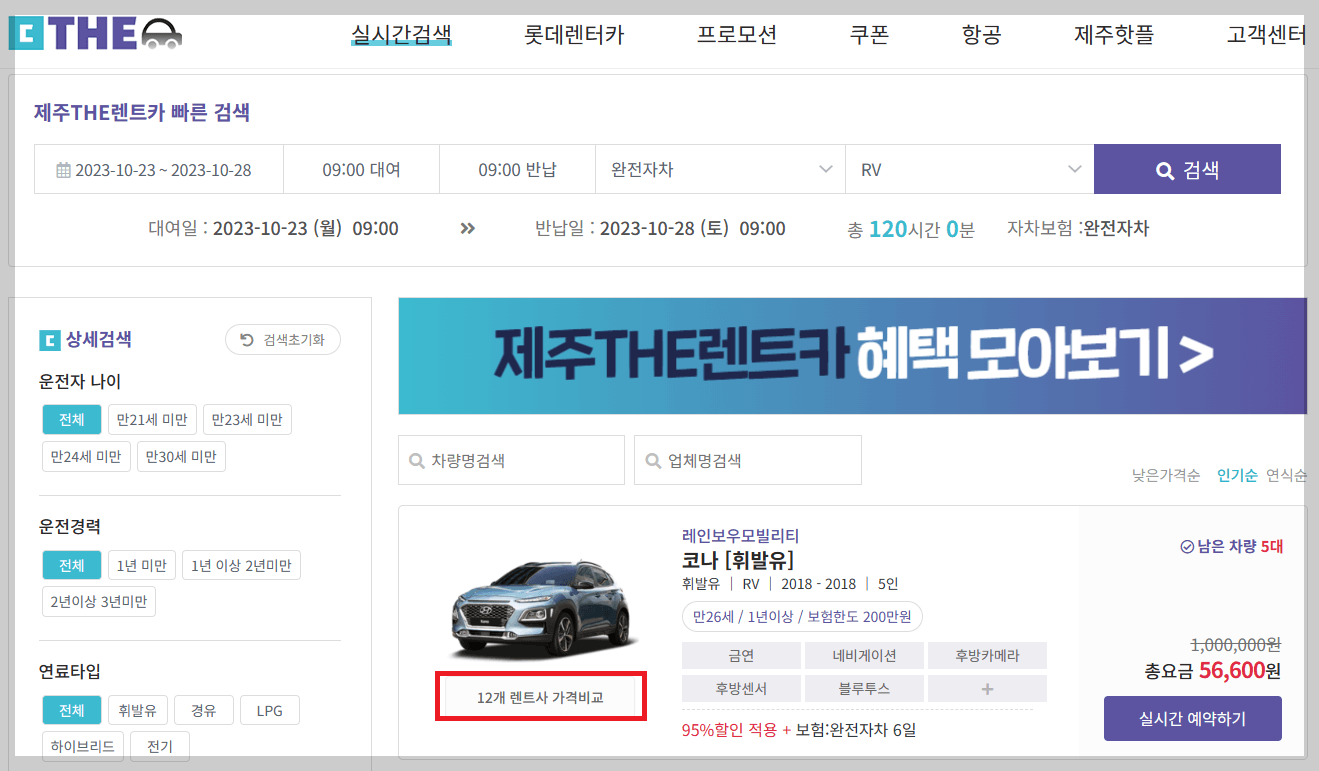Click the 후방센서 option tag
The image size is (1319, 771).
(x=741, y=689)
